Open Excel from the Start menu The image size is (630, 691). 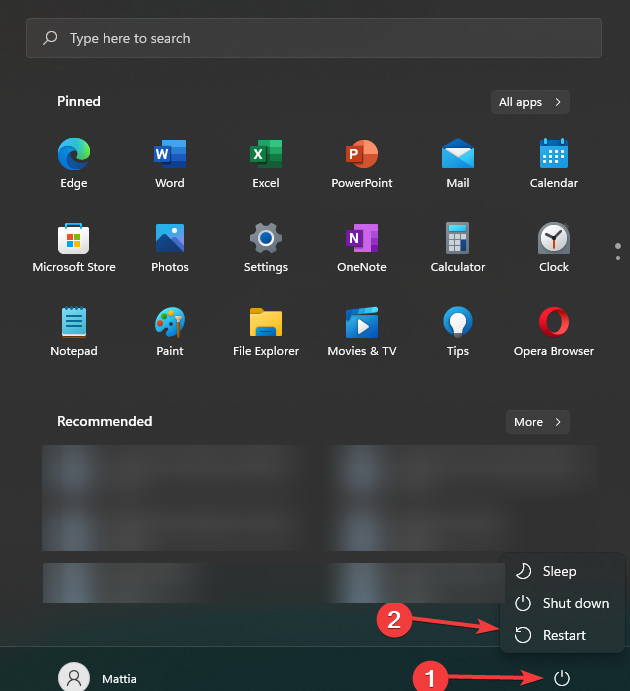click(x=266, y=163)
